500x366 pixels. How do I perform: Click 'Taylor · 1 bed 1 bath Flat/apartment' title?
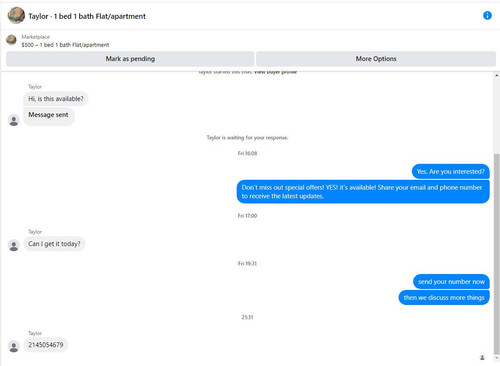tap(87, 16)
